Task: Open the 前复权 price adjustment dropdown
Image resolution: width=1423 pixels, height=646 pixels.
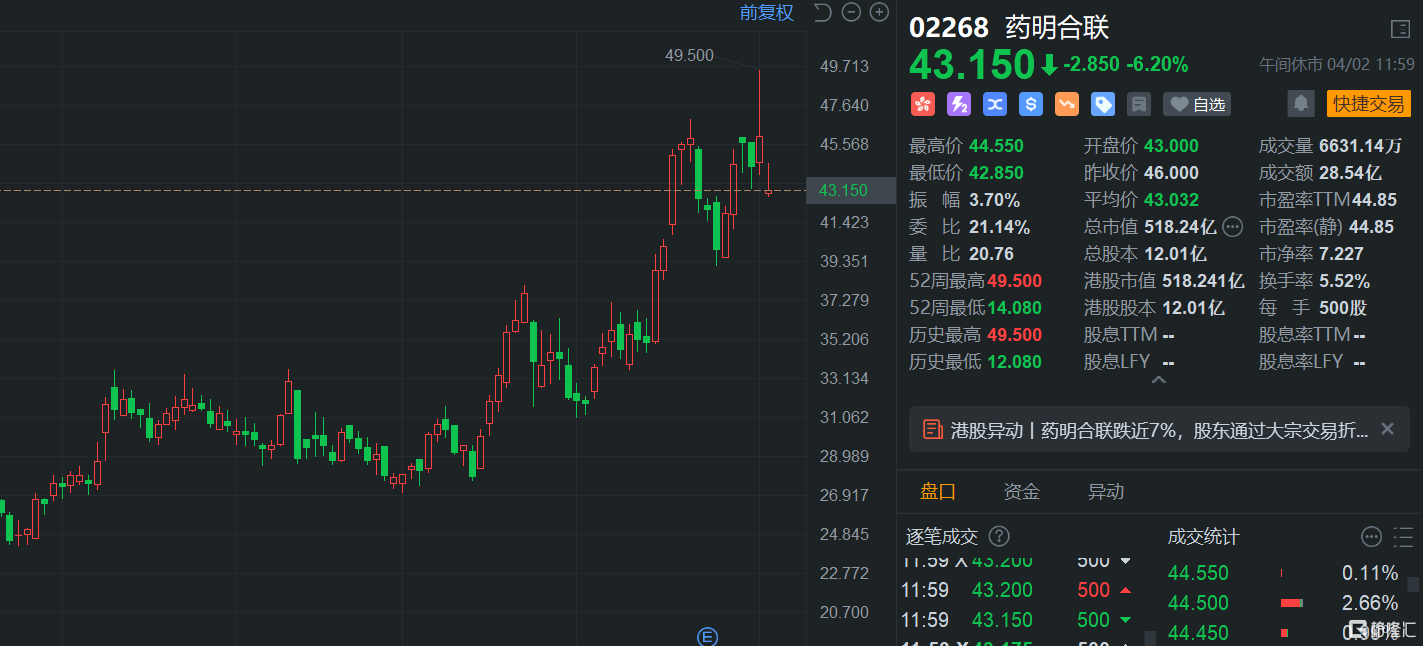Action: tap(766, 13)
